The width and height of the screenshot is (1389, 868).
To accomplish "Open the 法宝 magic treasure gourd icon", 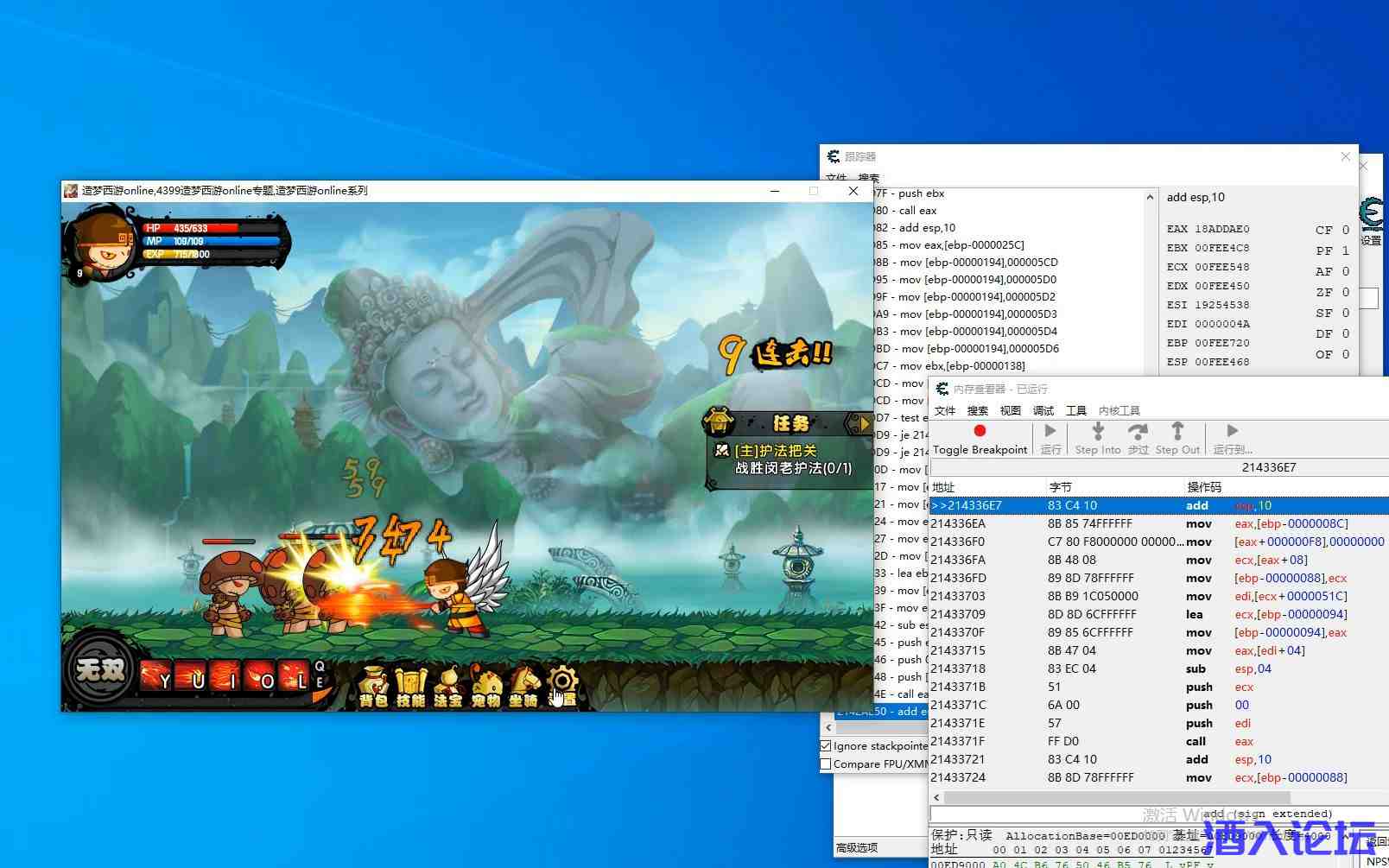I will click(x=447, y=687).
